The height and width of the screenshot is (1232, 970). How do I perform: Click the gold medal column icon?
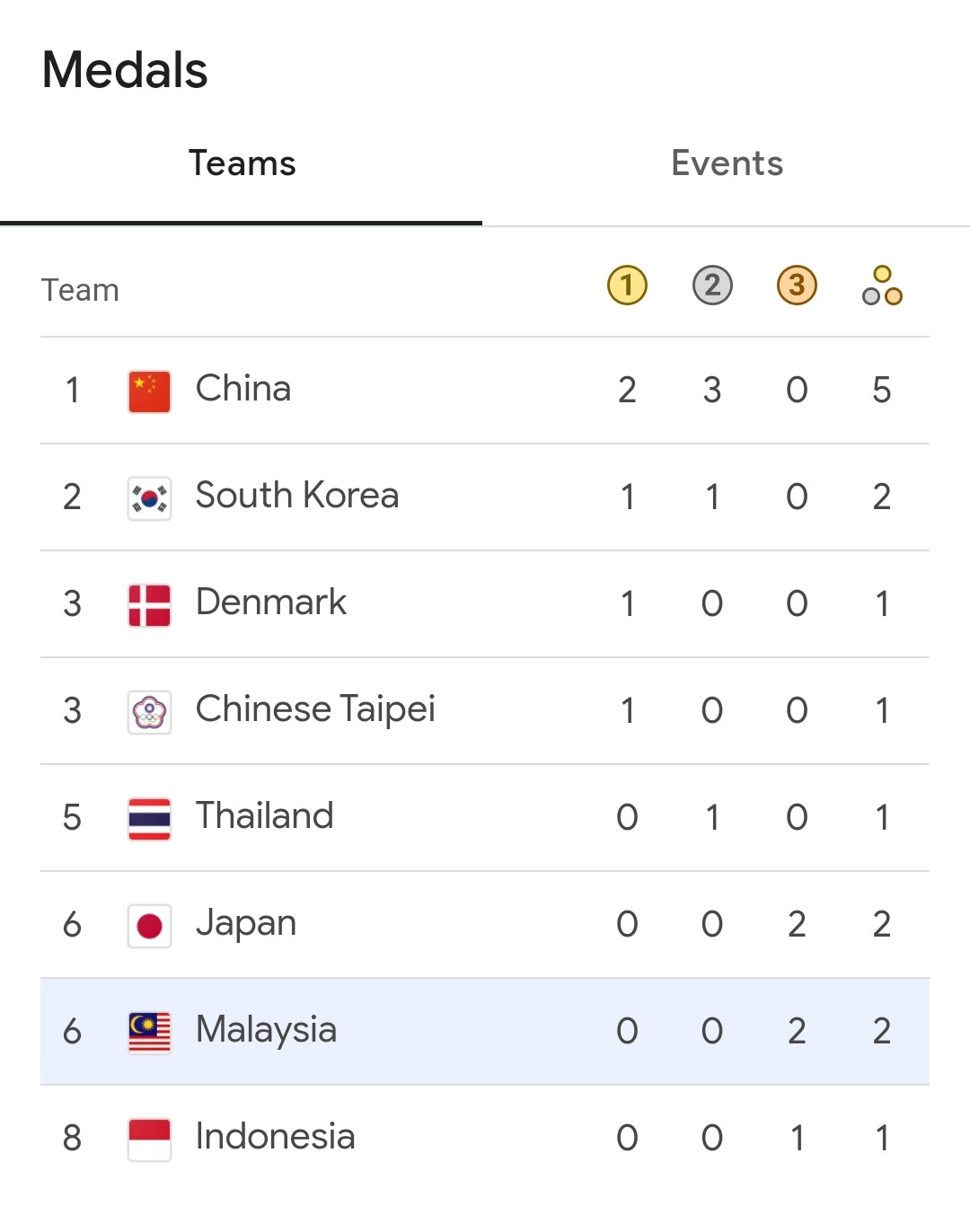pyautogui.click(x=627, y=286)
